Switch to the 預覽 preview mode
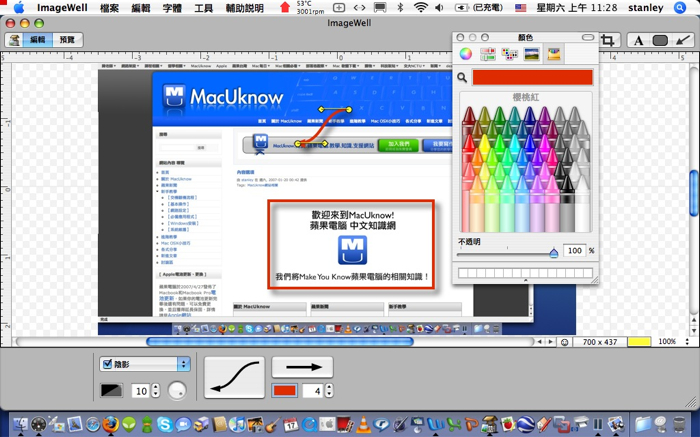This screenshot has width=700, height=437. pos(67,40)
